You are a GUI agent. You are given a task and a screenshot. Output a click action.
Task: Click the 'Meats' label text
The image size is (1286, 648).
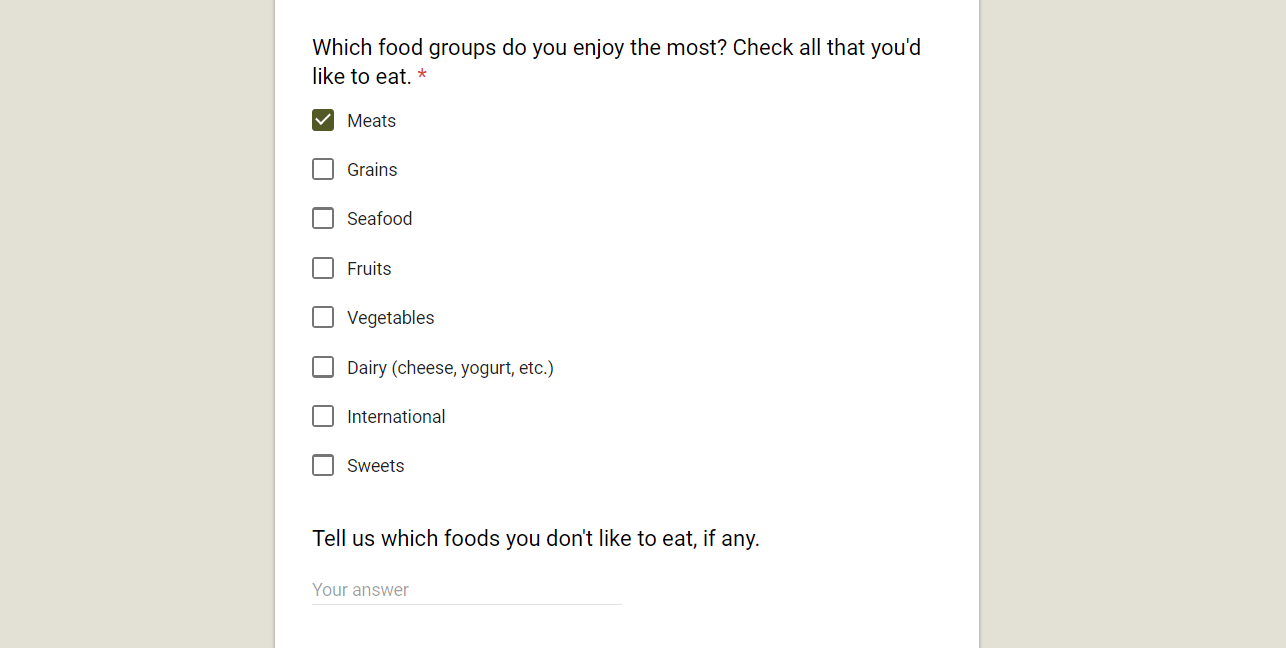pos(371,121)
